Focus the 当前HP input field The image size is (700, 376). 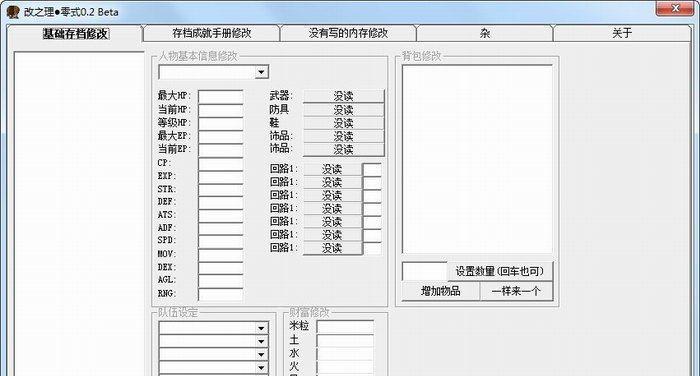[x=221, y=109]
